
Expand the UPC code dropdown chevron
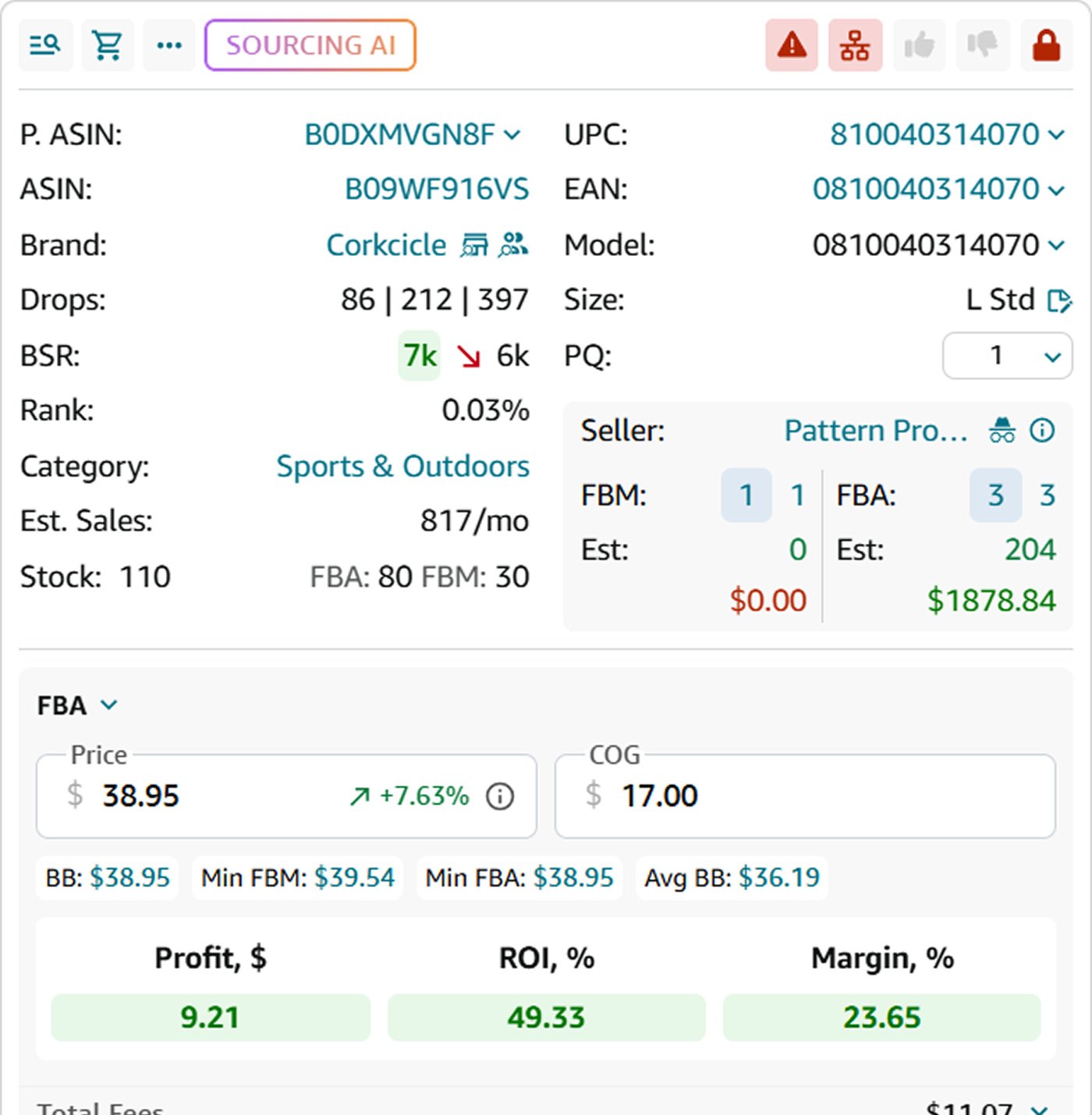1057,135
